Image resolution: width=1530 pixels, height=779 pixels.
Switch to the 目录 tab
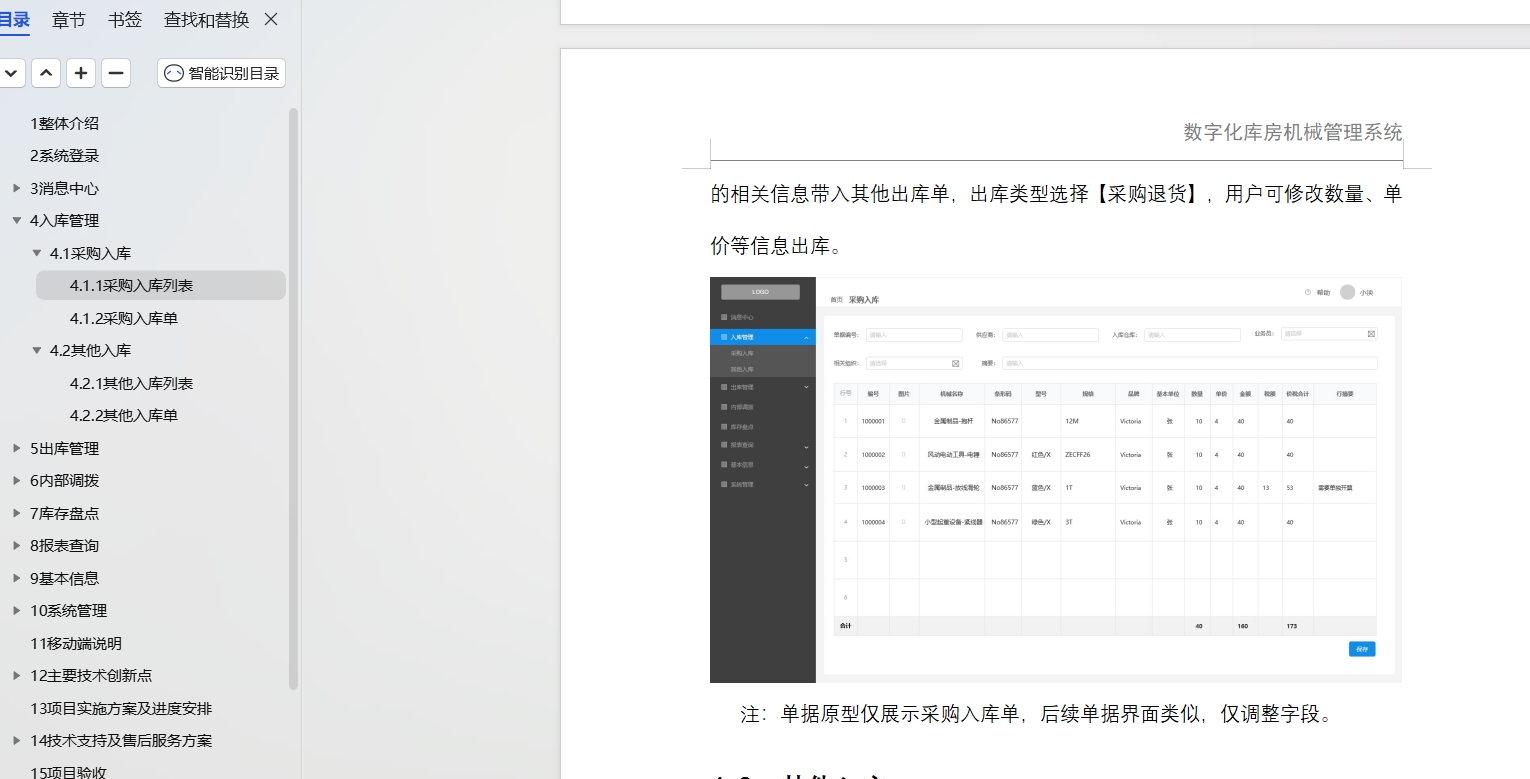coord(14,20)
